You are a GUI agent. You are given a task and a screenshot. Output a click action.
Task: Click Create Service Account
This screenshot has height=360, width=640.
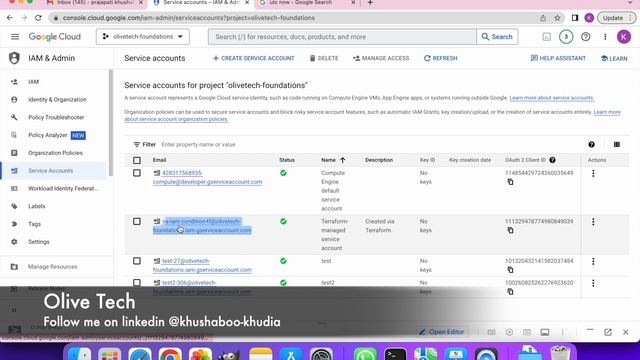(253, 58)
